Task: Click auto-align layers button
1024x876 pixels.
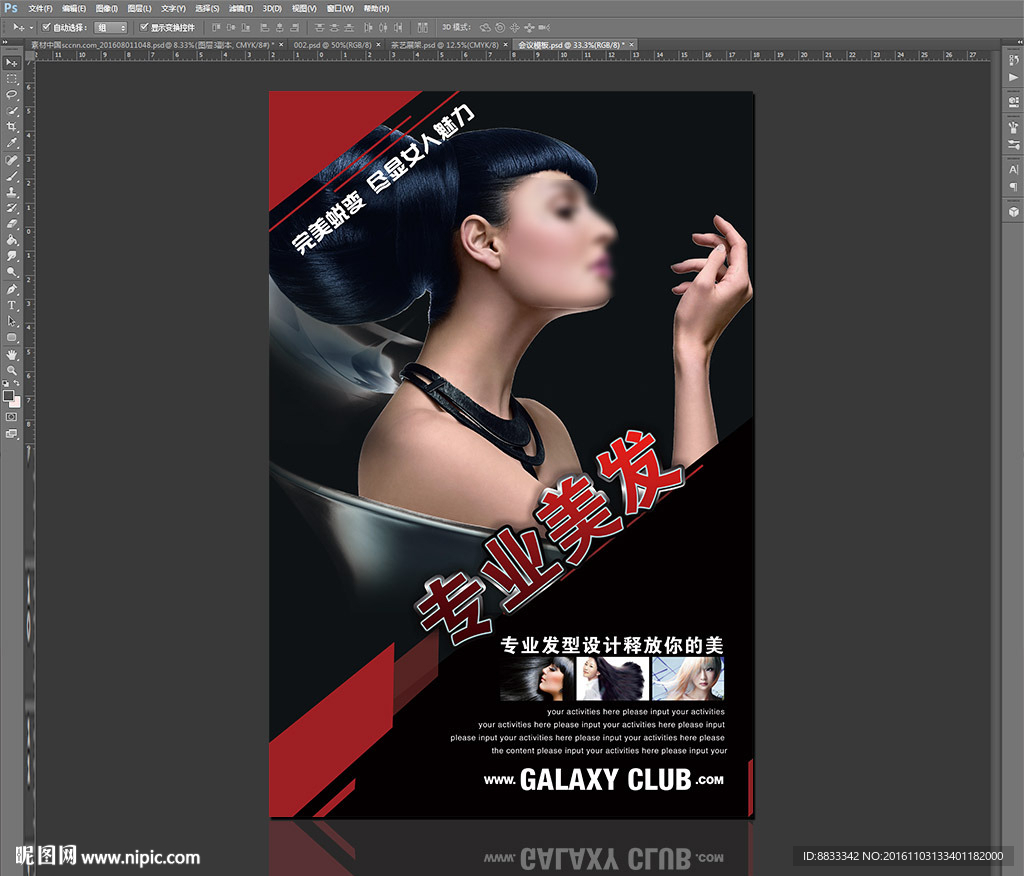Action: tap(423, 27)
